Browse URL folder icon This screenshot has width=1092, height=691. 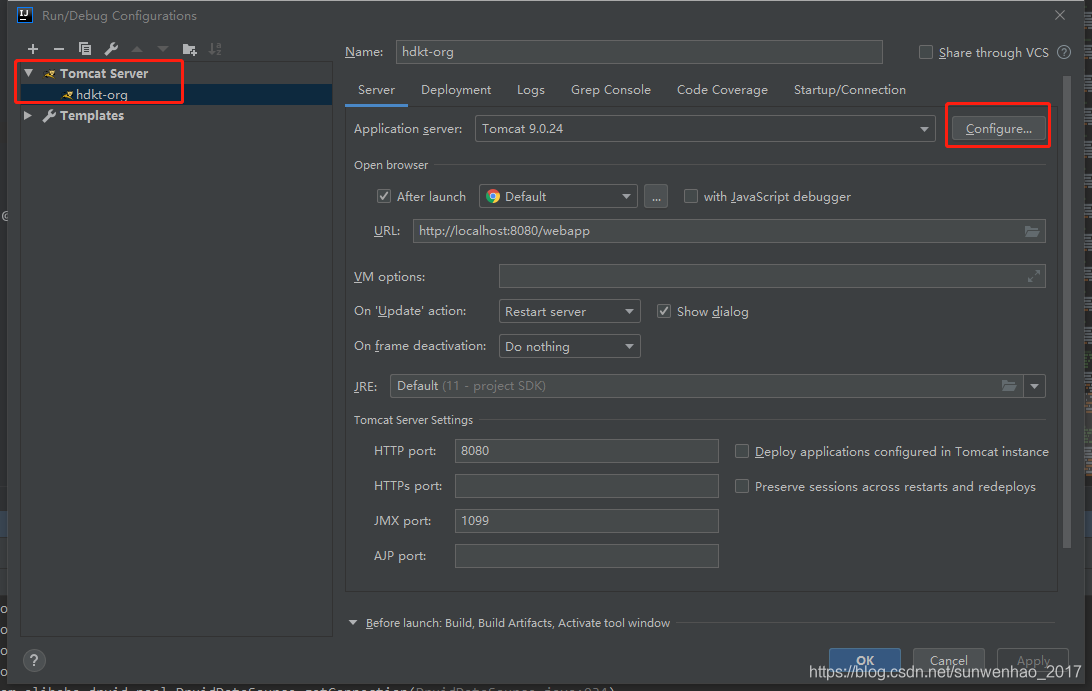click(x=1032, y=231)
